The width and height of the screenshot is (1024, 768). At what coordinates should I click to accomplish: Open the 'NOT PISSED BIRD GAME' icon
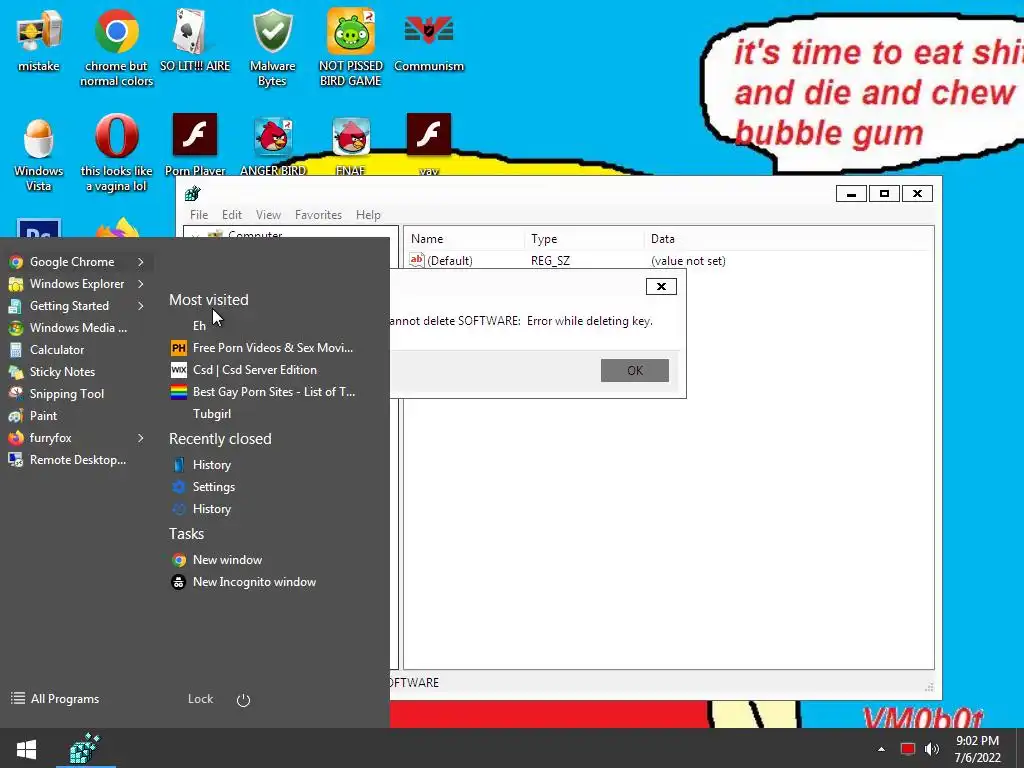click(351, 47)
